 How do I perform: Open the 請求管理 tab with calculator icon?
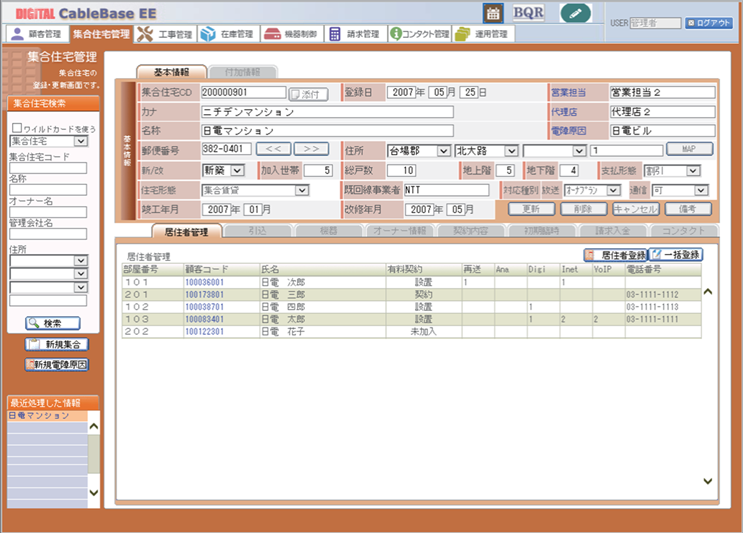click(355, 34)
